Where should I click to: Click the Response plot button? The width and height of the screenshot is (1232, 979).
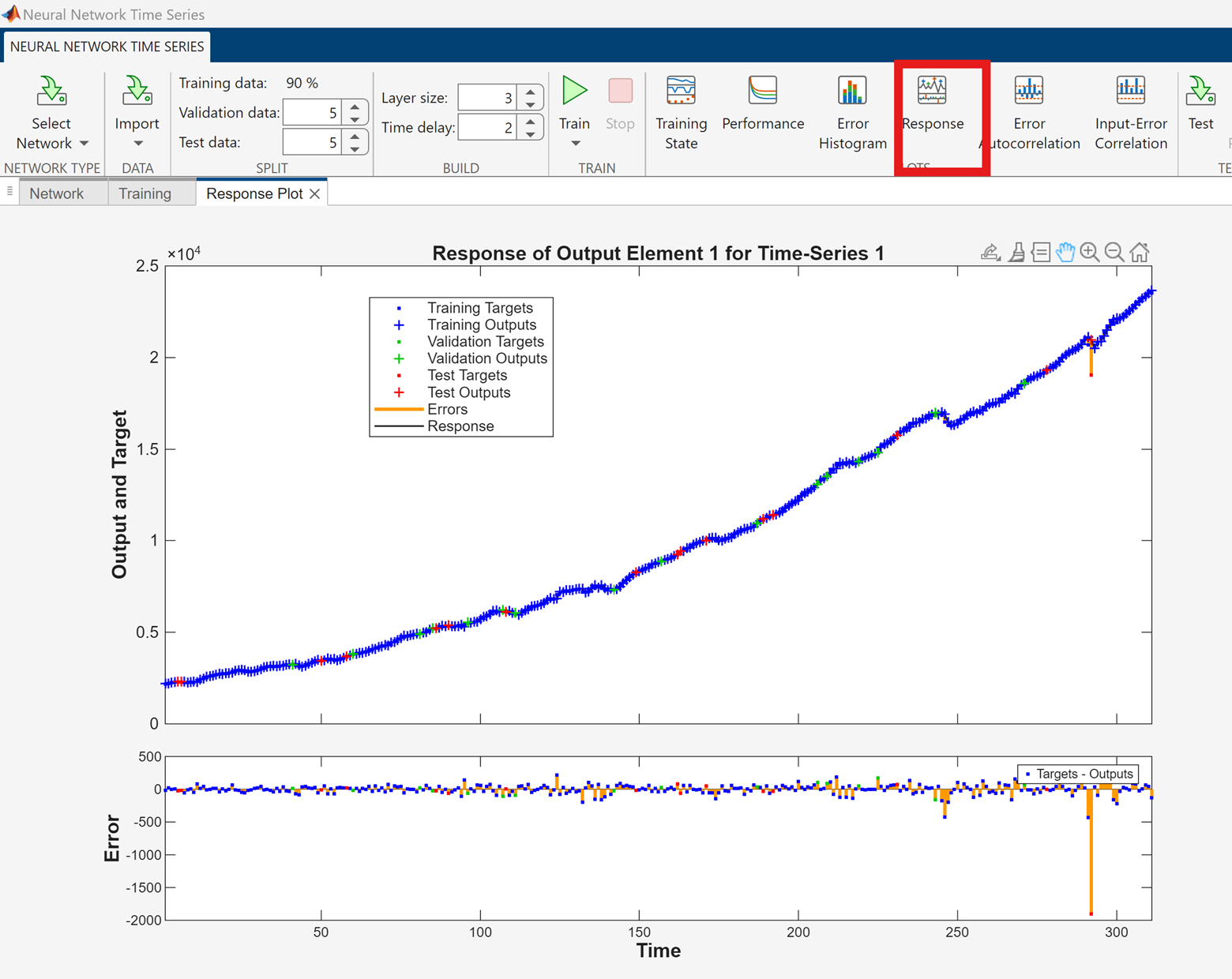(933, 103)
